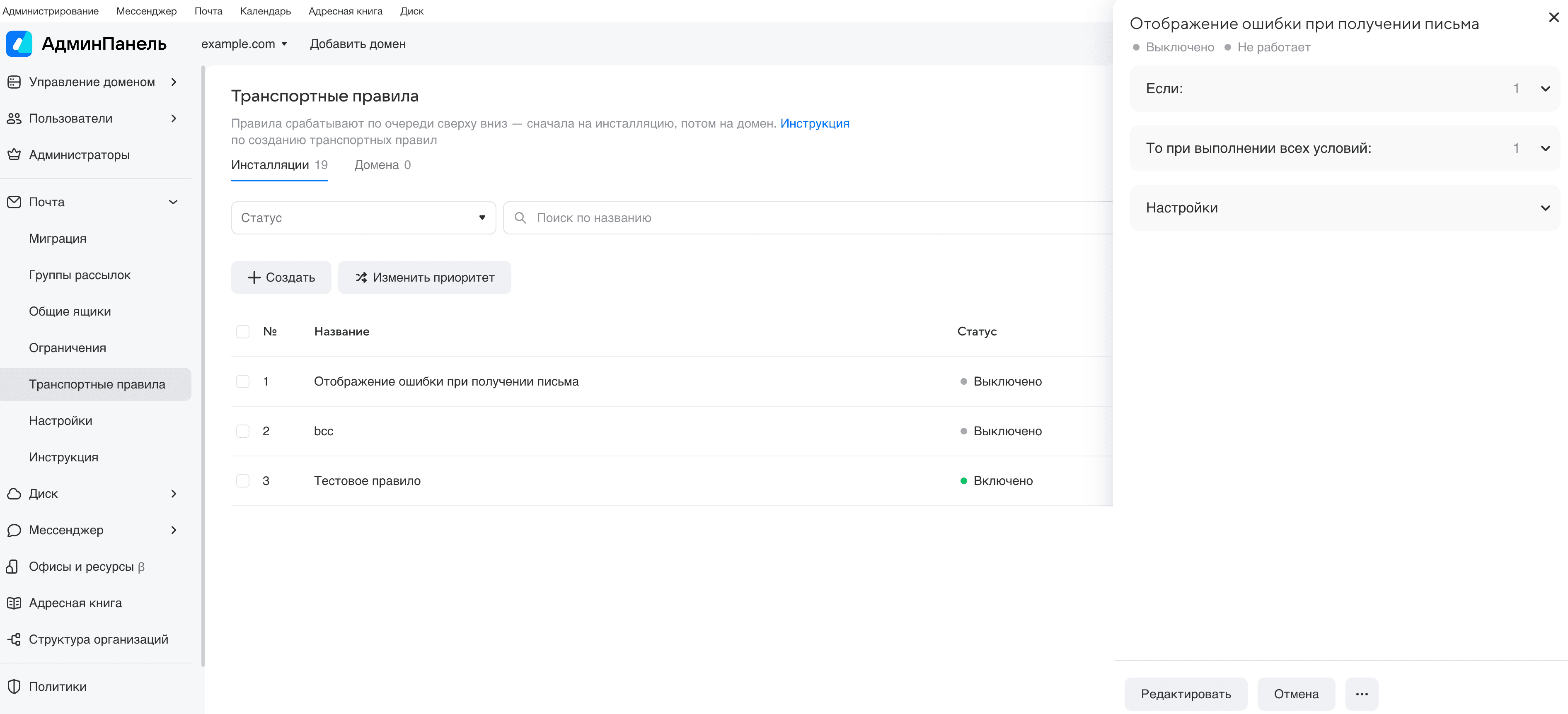Close the rule details side panel
The width and height of the screenshot is (1568, 714).
coord(1553,18)
